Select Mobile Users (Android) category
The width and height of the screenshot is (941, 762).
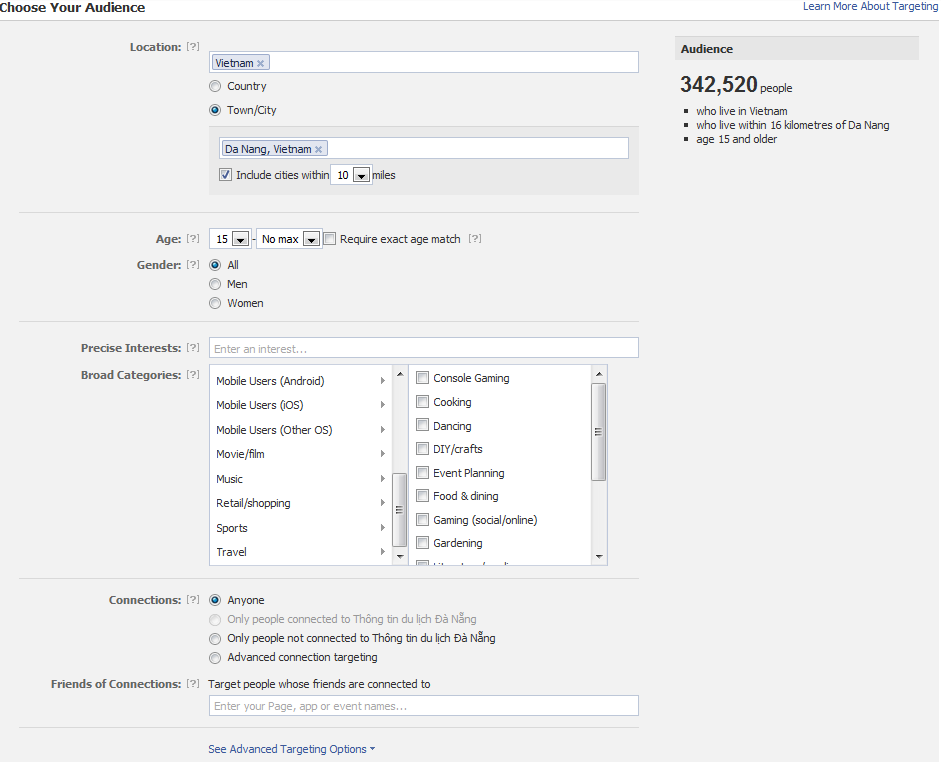[x=270, y=381]
